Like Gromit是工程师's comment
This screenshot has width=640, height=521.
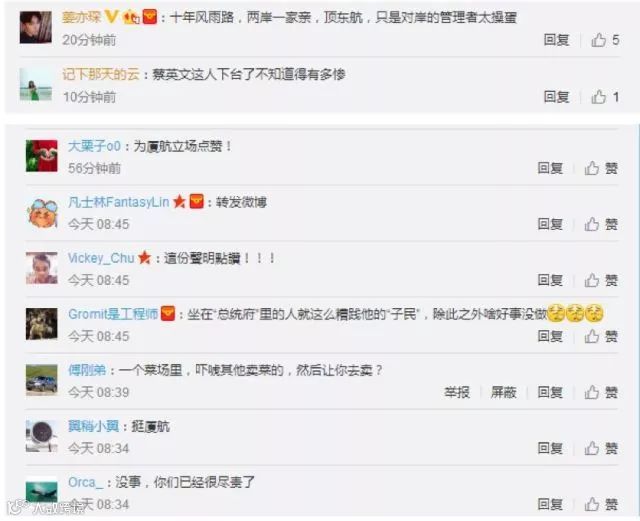point(601,336)
